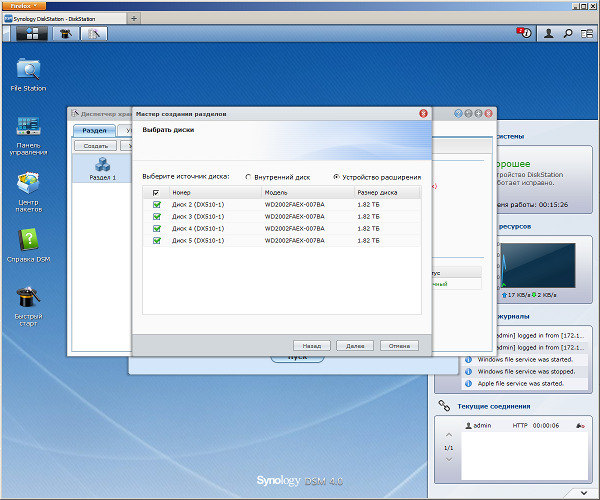Open Справка DSM help icon
Screen dimensions: 600x500
click(28, 240)
